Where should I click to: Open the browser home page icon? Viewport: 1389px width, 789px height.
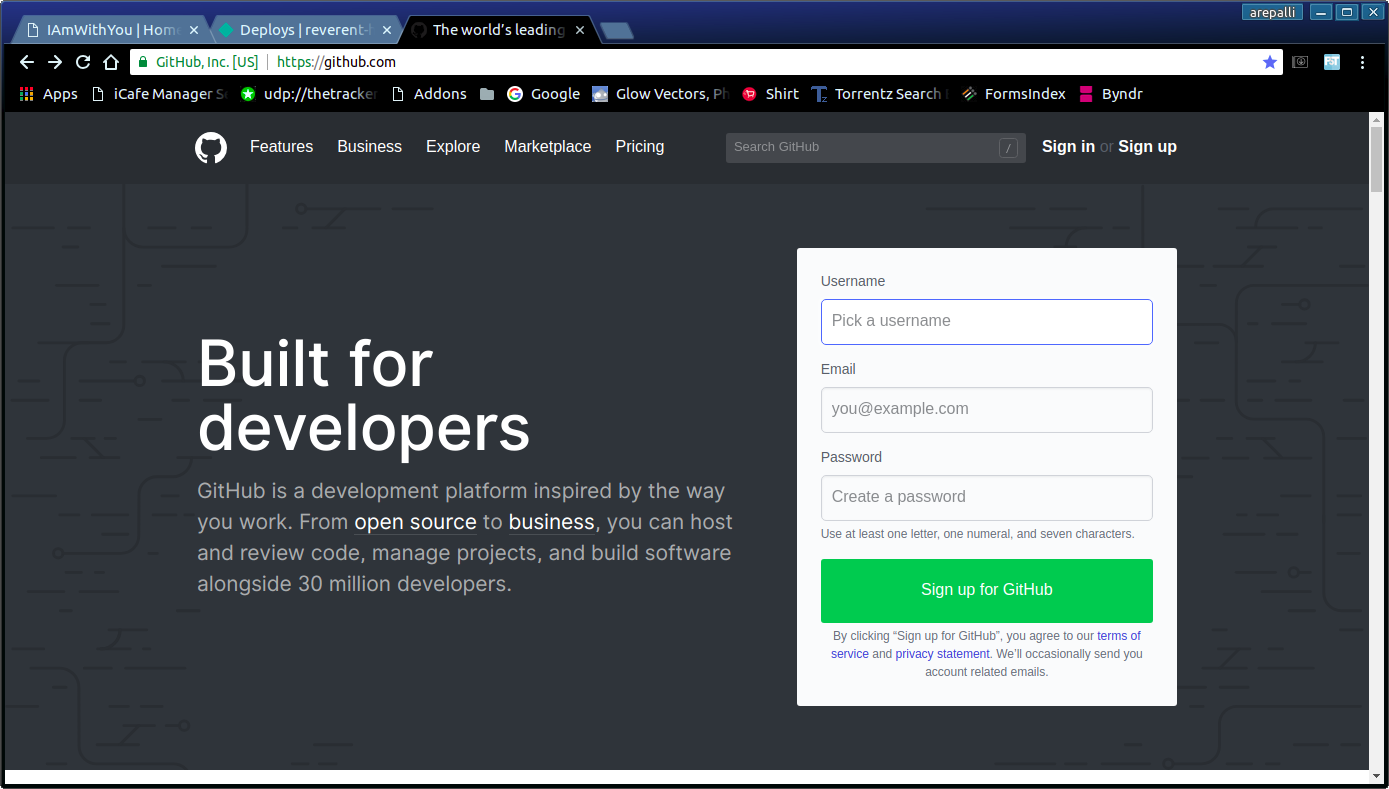[x=111, y=62]
